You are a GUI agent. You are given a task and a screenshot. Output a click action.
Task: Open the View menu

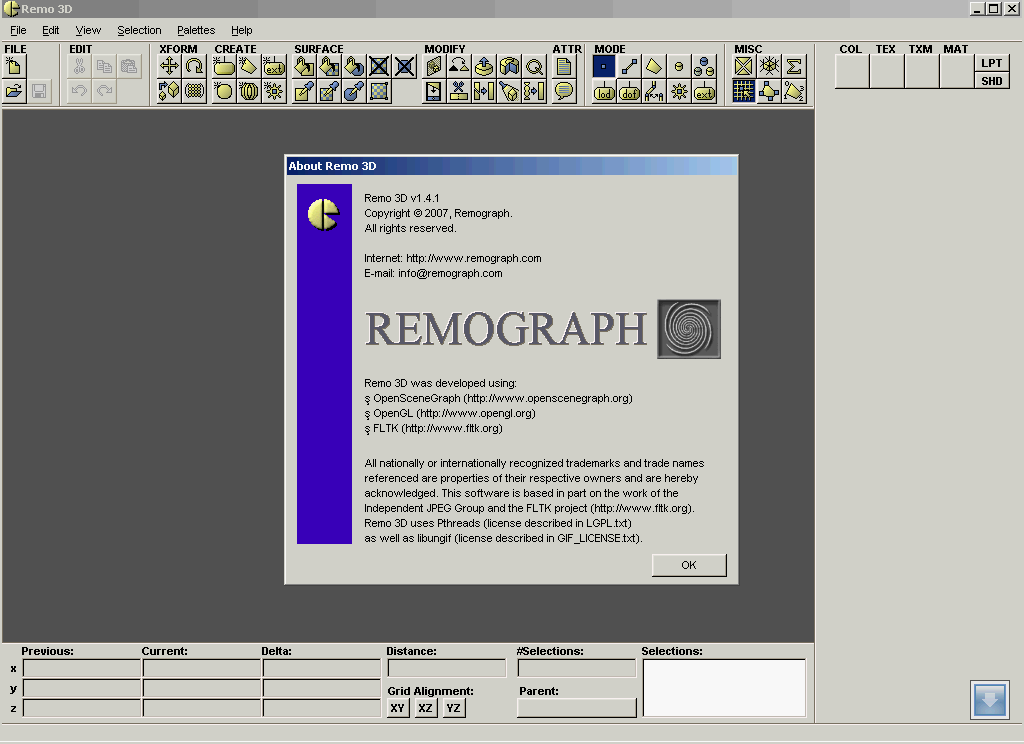pos(88,30)
